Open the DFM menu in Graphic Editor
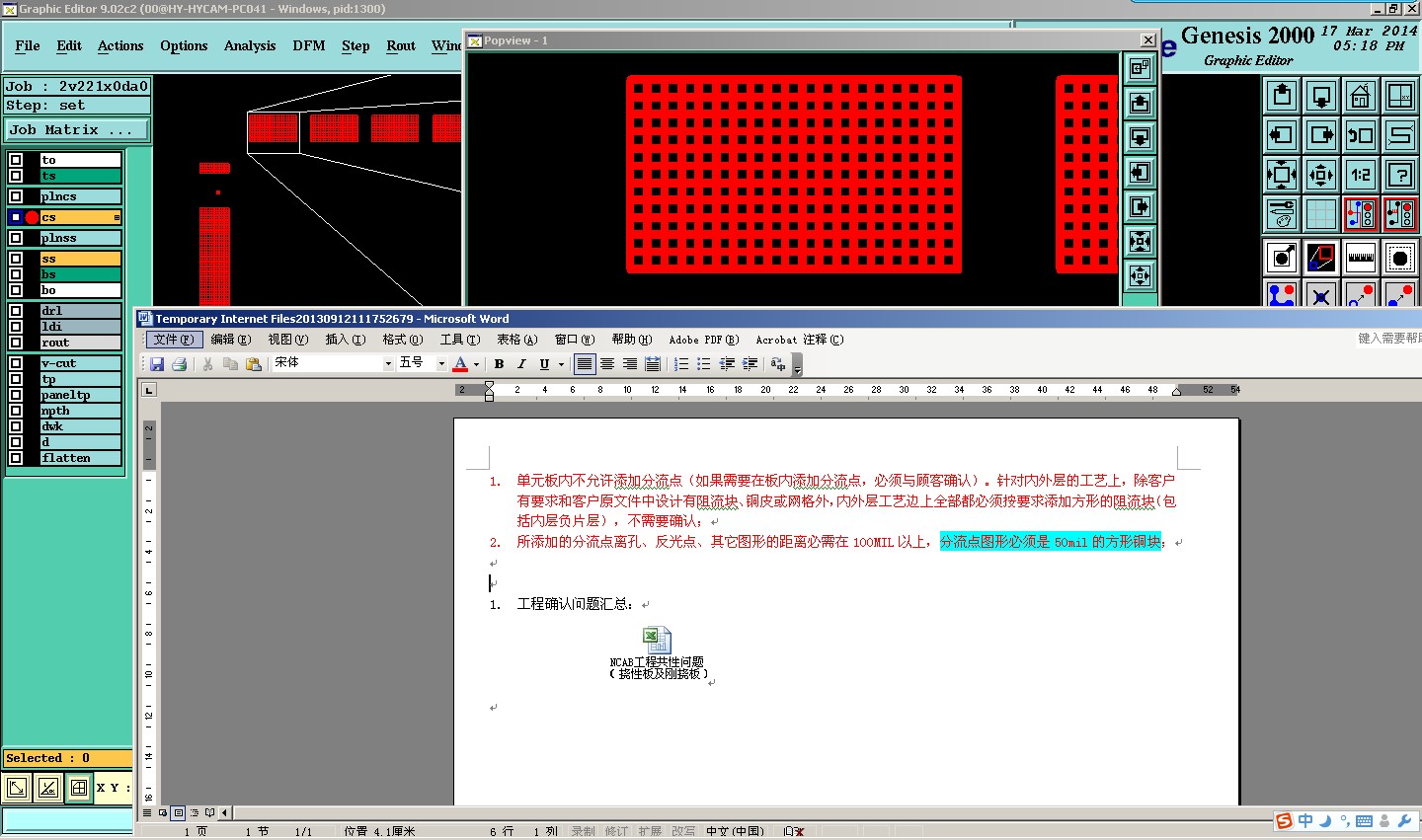Image resolution: width=1422 pixels, height=840 pixels. pos(309,45)
